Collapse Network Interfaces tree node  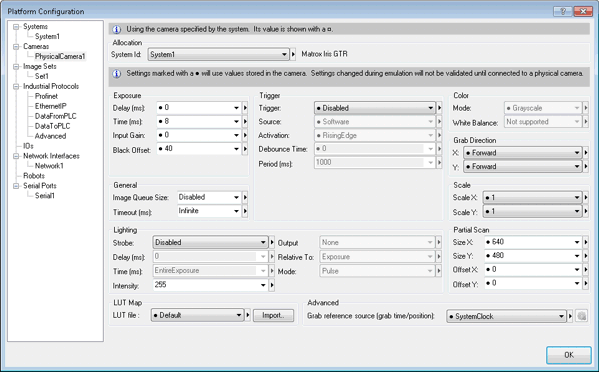pos(16,156)
